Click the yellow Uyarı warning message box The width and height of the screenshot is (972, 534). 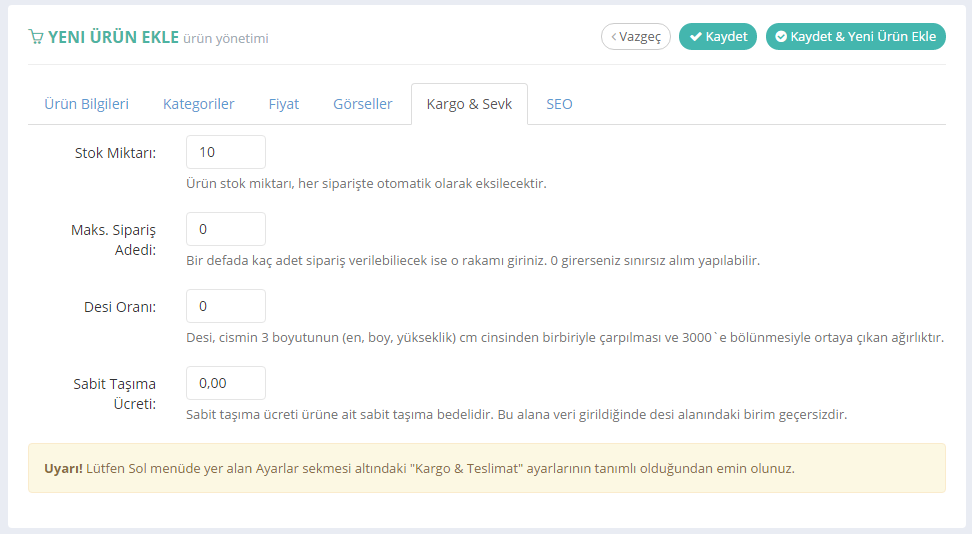click(x=486, y=468)
